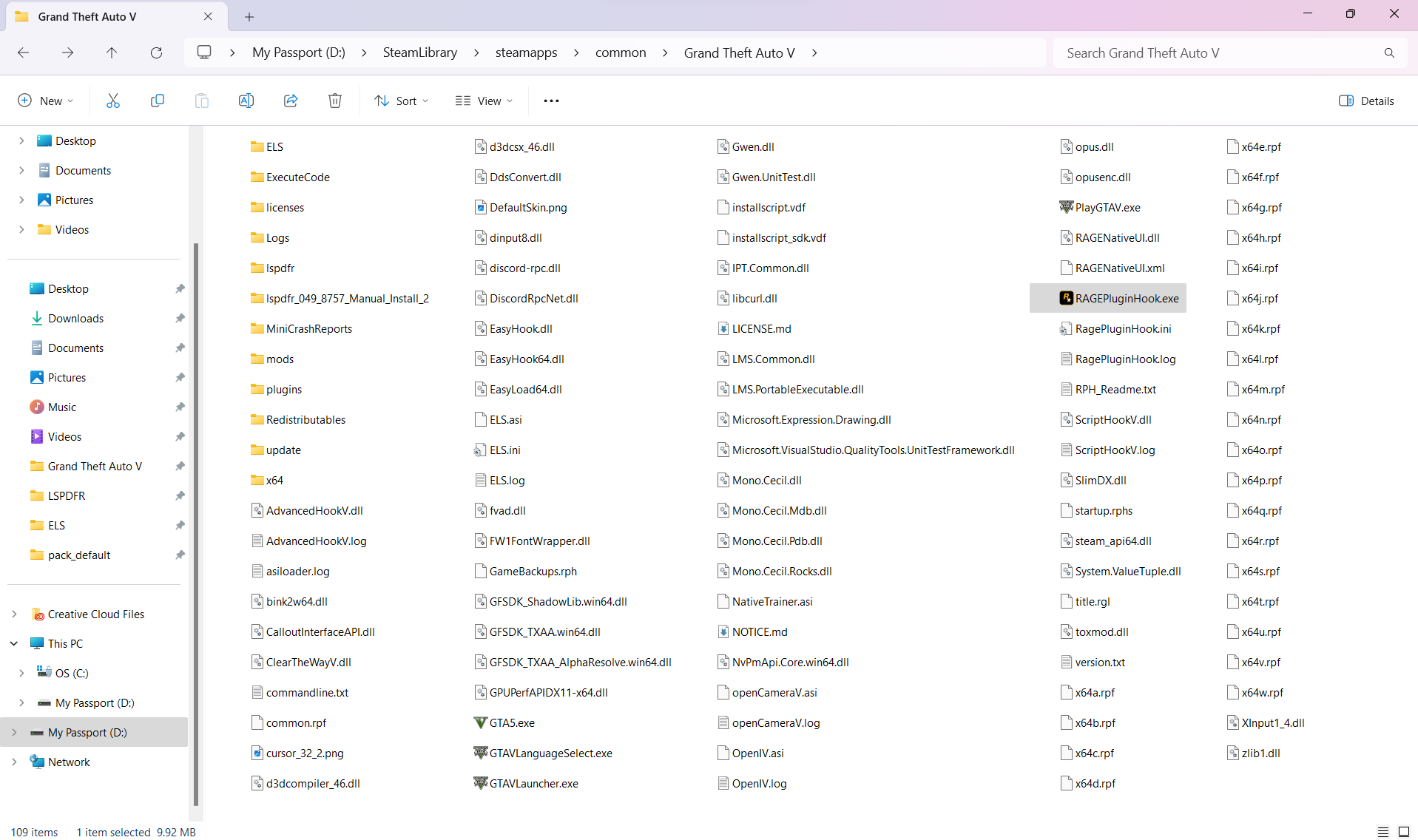Click the Copy icon in toolbar
Image resolution: width=1418 pixels, height=840 pixels.
158,101
